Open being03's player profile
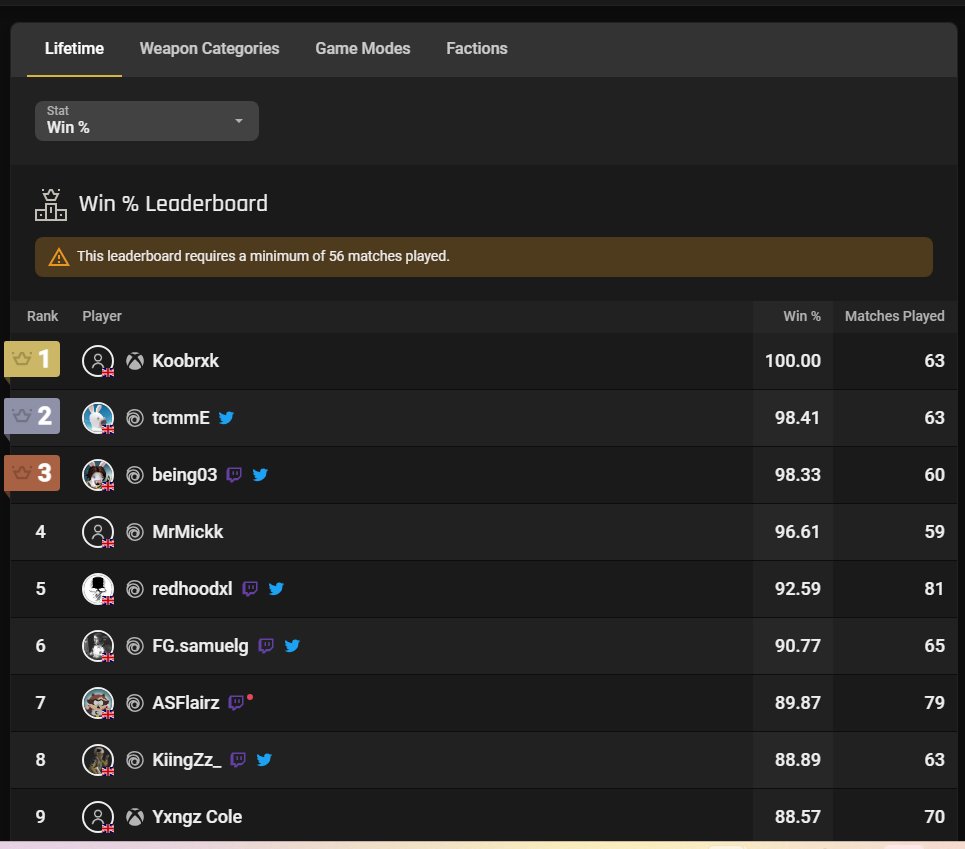965x849 pixels. pyautogui.click(x=185, y=475)
